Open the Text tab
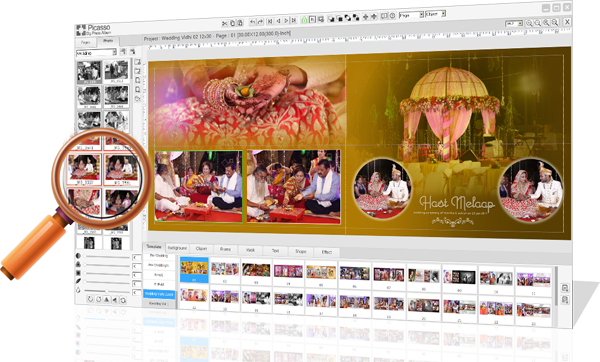The image size is (600, 362). (x=275, y=251)
